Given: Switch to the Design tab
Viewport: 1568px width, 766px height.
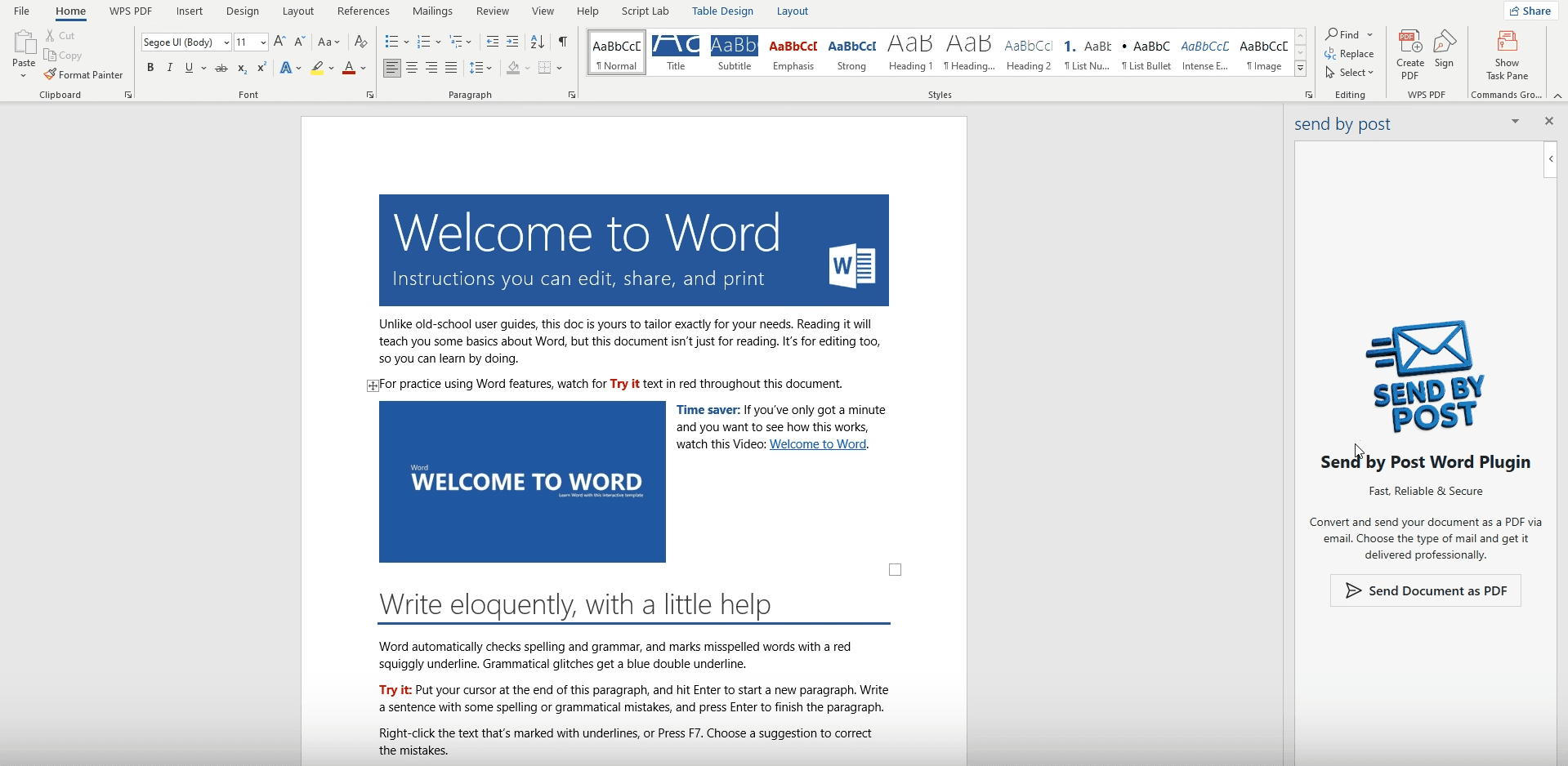Looking at the screenshot, I should tap(243, 11).
